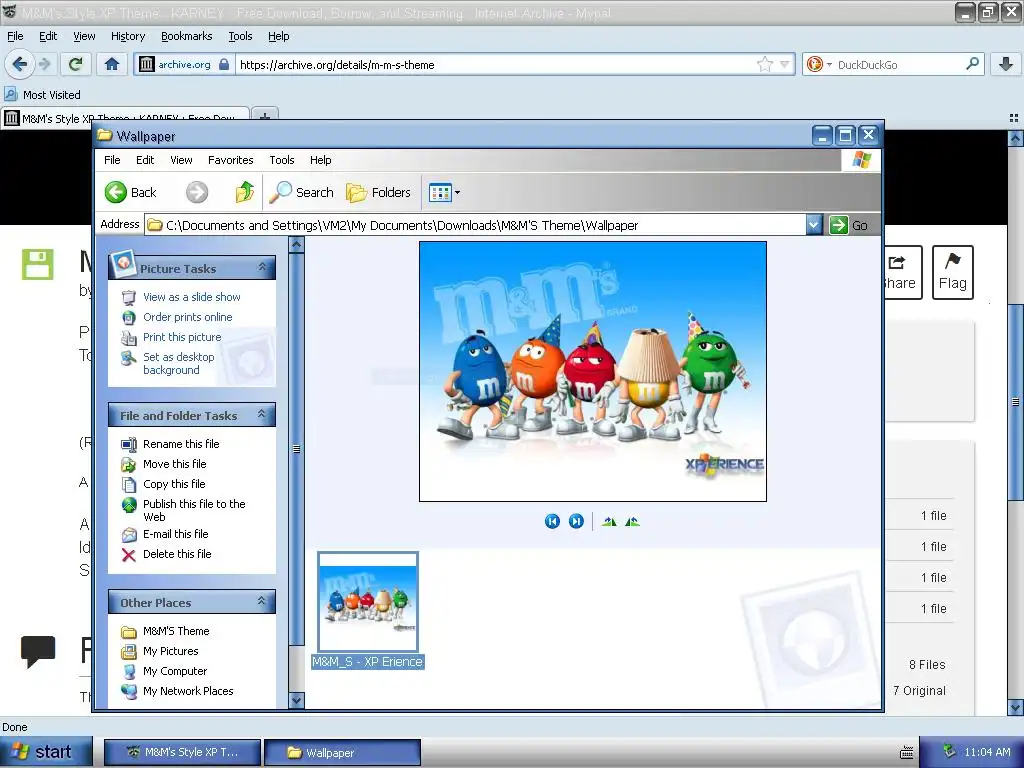Click the explorer address path field

pyautogui.click(x=475, y=225)
